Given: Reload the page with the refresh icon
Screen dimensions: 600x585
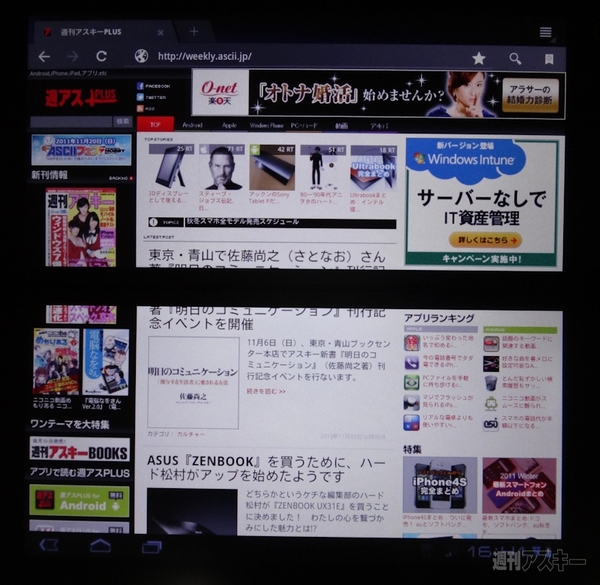Looking at the screenshot, I should coord(101,56).
